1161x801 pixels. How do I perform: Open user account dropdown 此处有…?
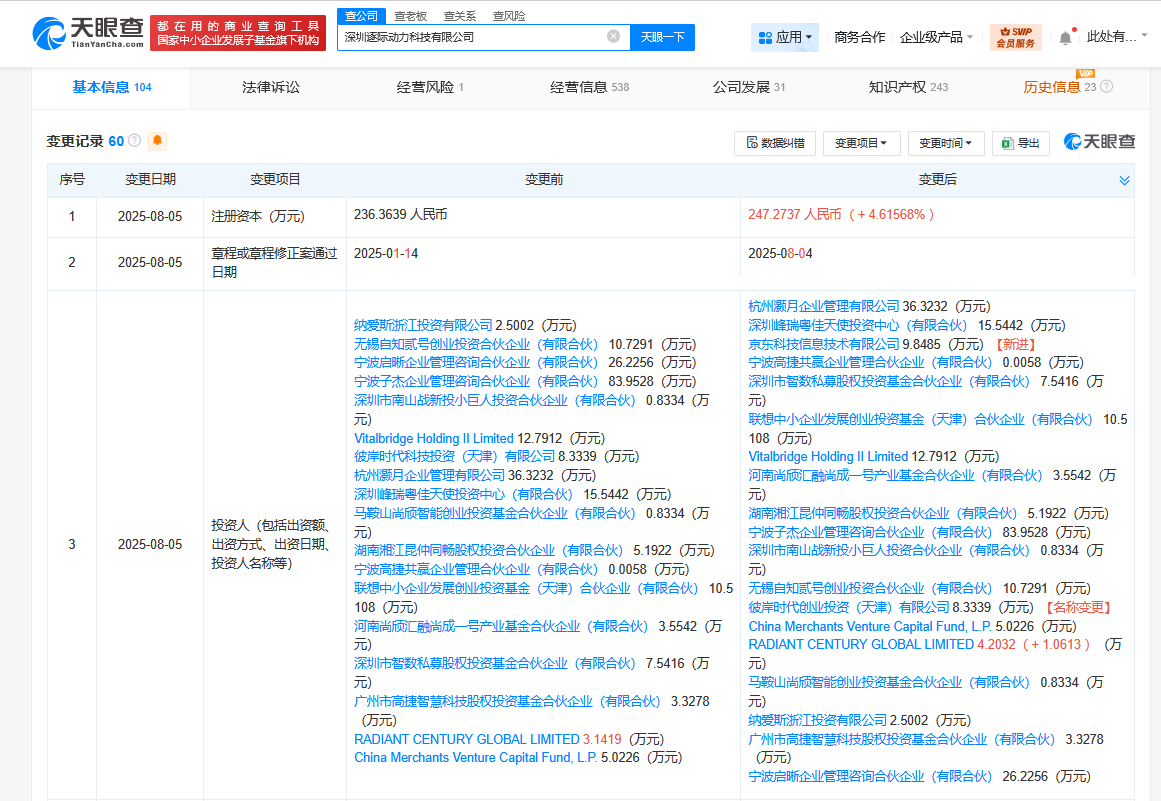click(x=1116, y=36)
